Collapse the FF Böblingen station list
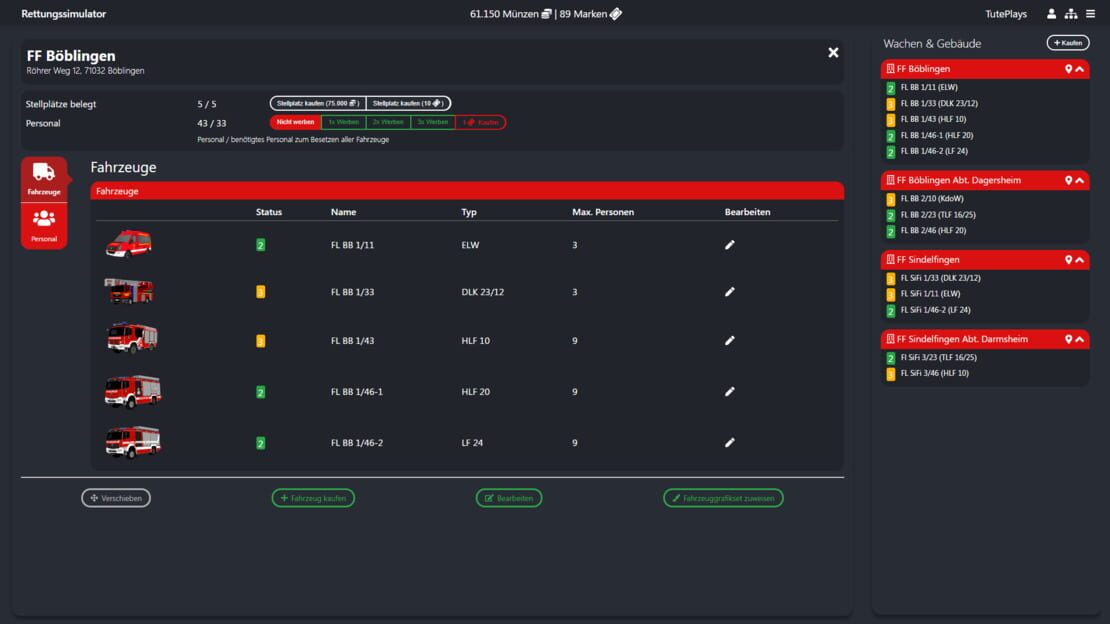The height and width of the screenshot is (624, 1110). click(1080, 69)
